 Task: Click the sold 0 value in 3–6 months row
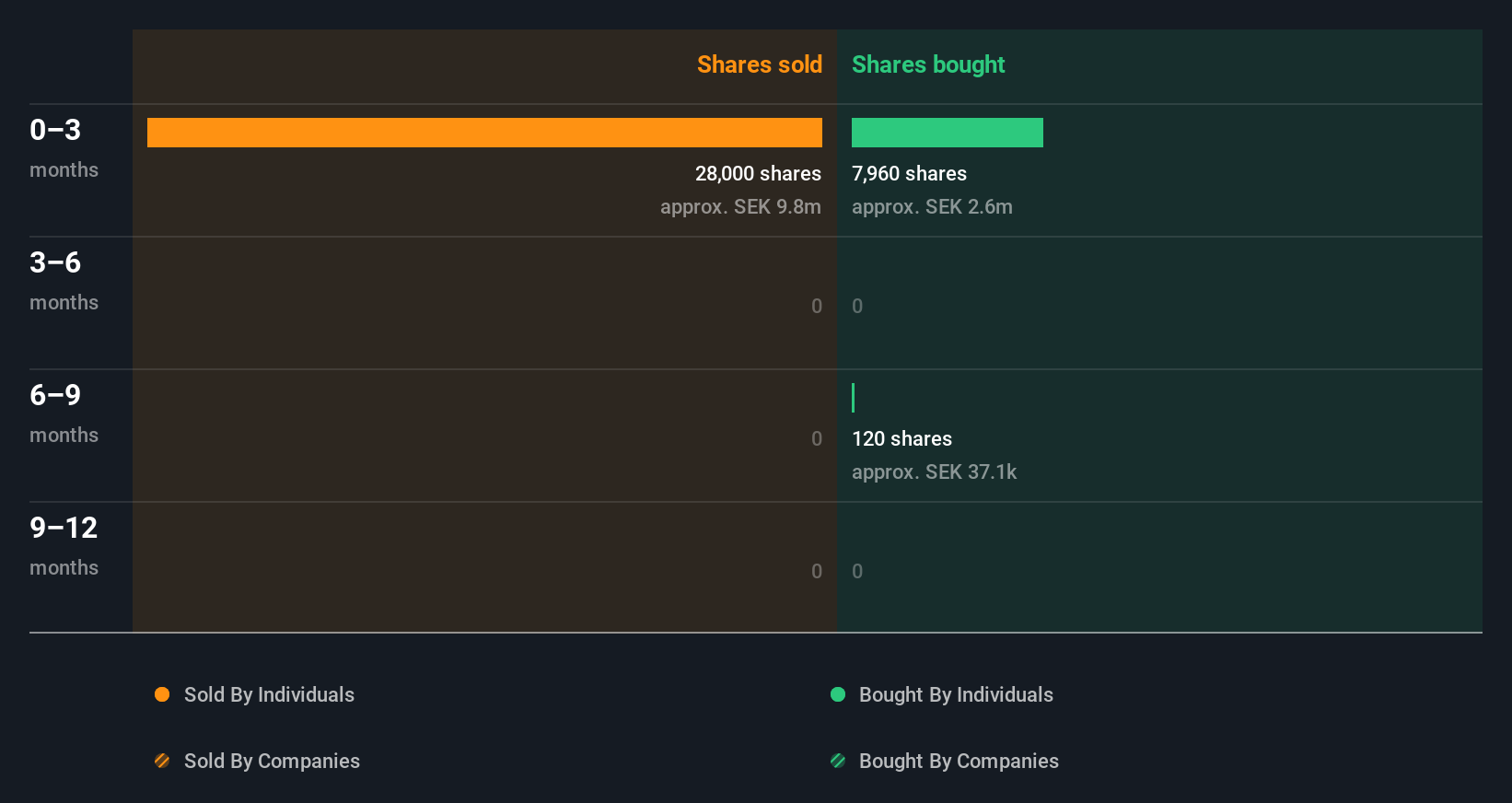(817, 306)
